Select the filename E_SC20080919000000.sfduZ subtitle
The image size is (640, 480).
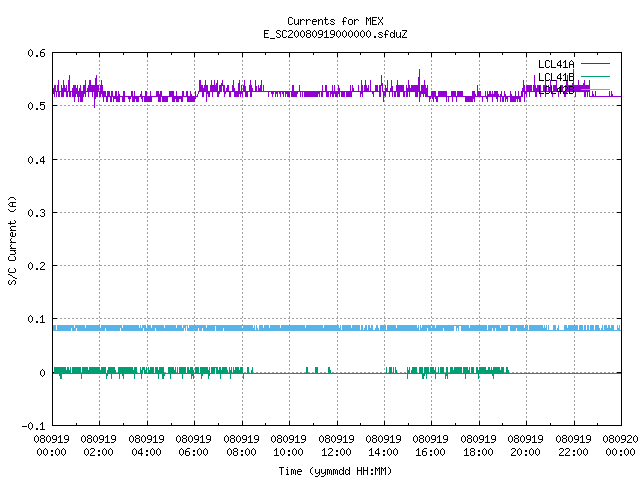335,34
